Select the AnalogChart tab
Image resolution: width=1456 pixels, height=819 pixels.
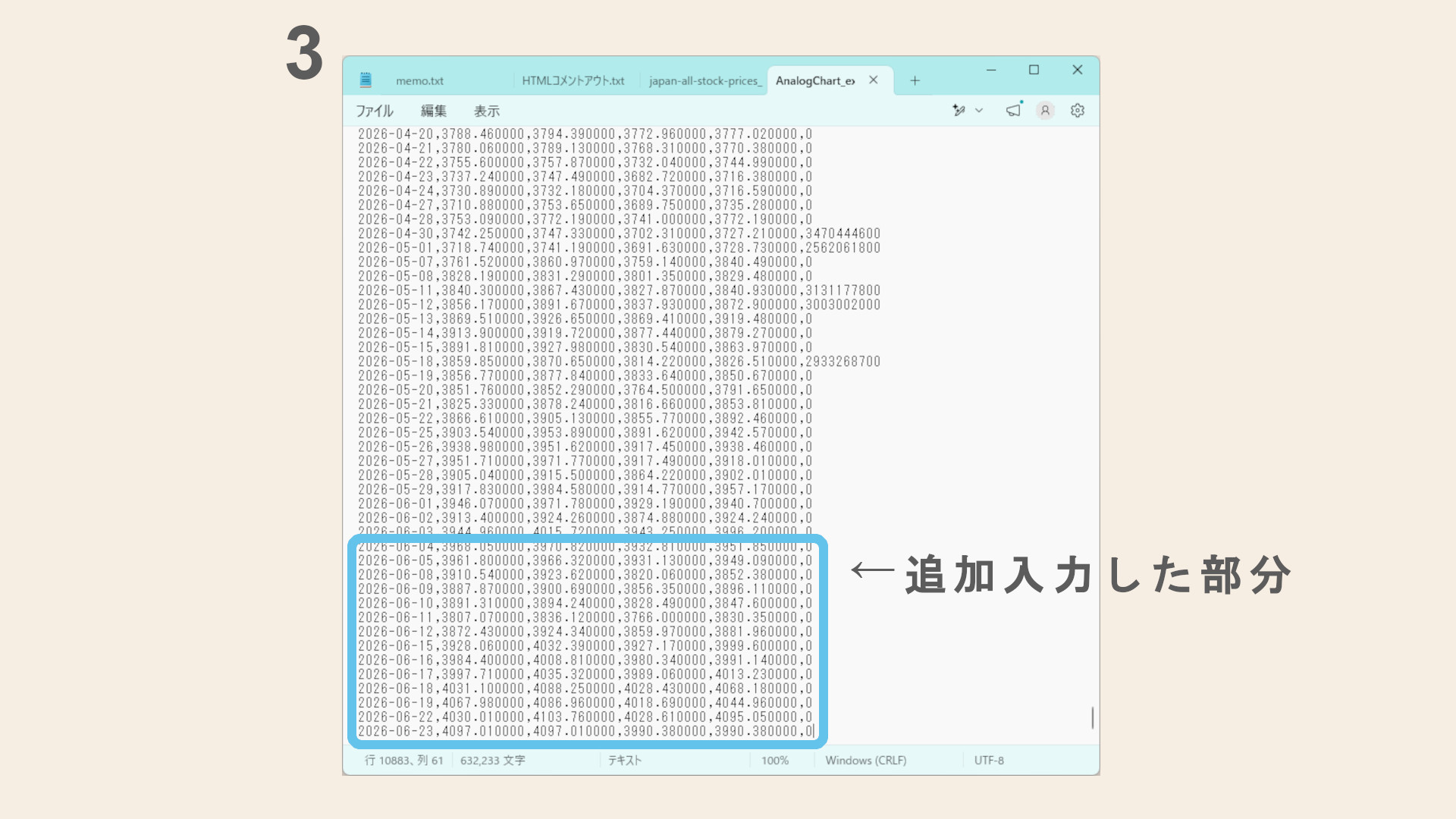tap(815, 80)
